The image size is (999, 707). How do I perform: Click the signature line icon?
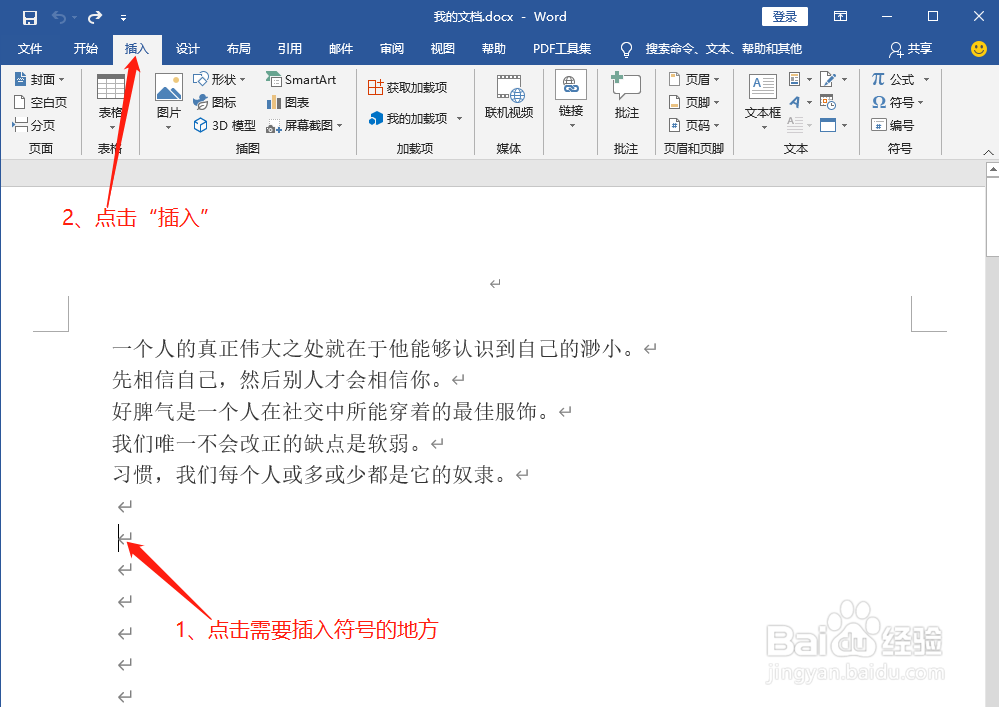point(828,80)
